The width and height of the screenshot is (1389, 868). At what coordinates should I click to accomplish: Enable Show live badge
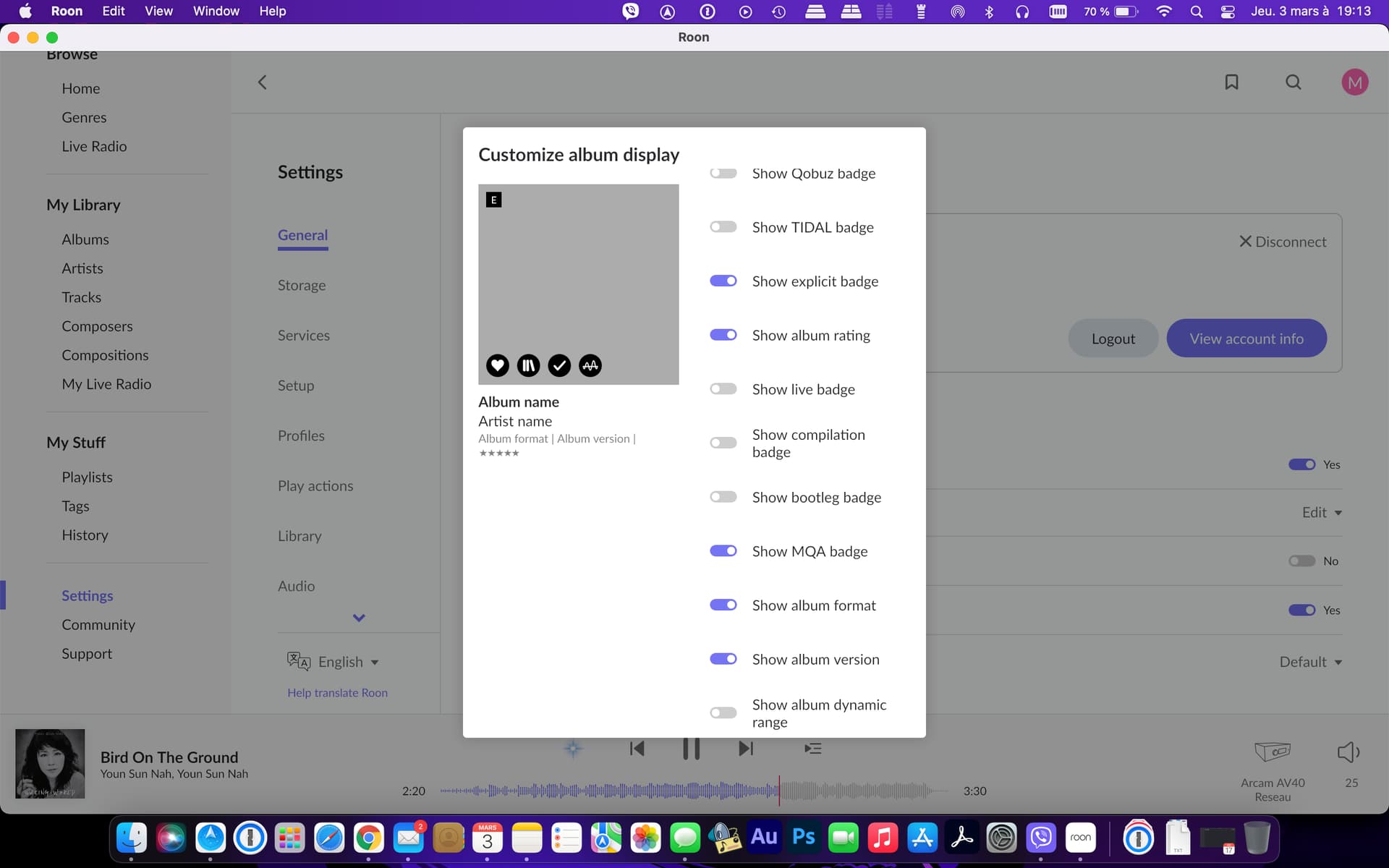[723, 389]
